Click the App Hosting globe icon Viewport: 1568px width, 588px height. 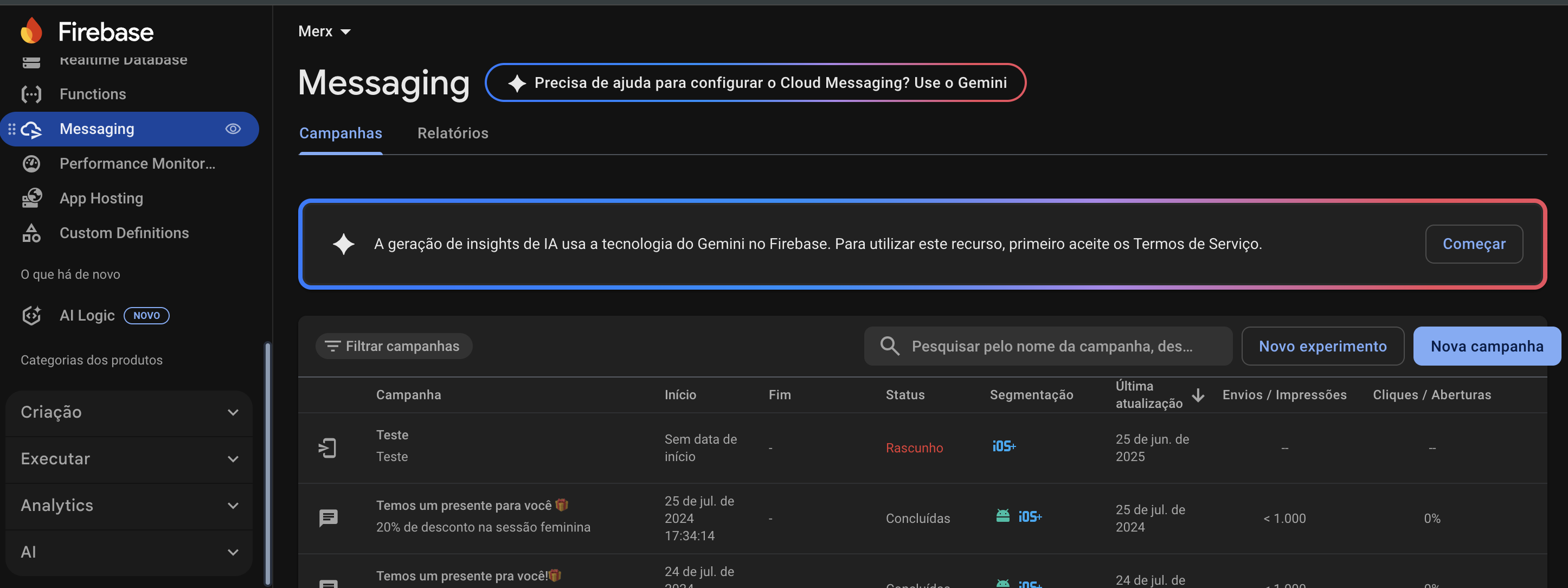31,199
